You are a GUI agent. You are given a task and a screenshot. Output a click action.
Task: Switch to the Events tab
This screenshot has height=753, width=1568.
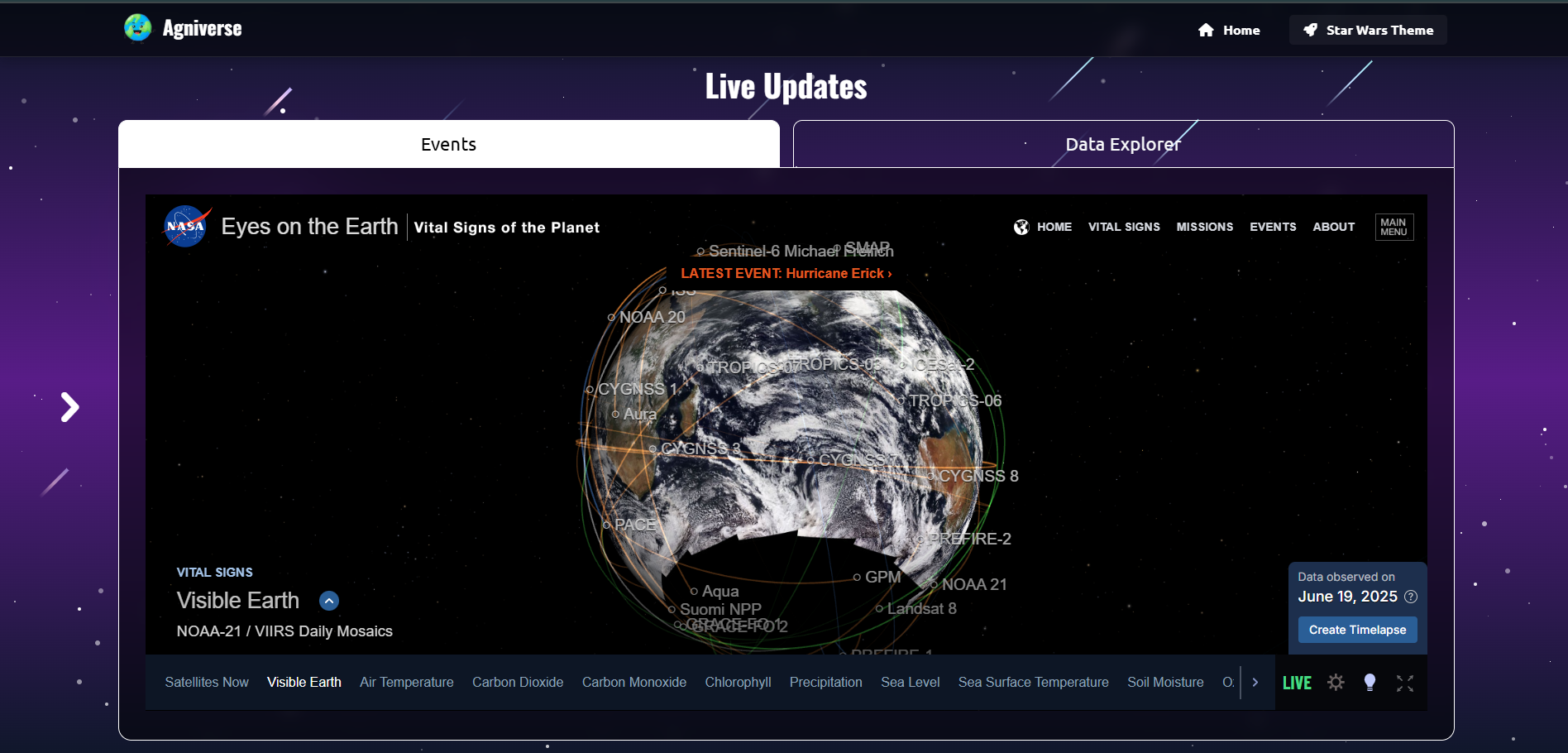click(x=449, y=144)
